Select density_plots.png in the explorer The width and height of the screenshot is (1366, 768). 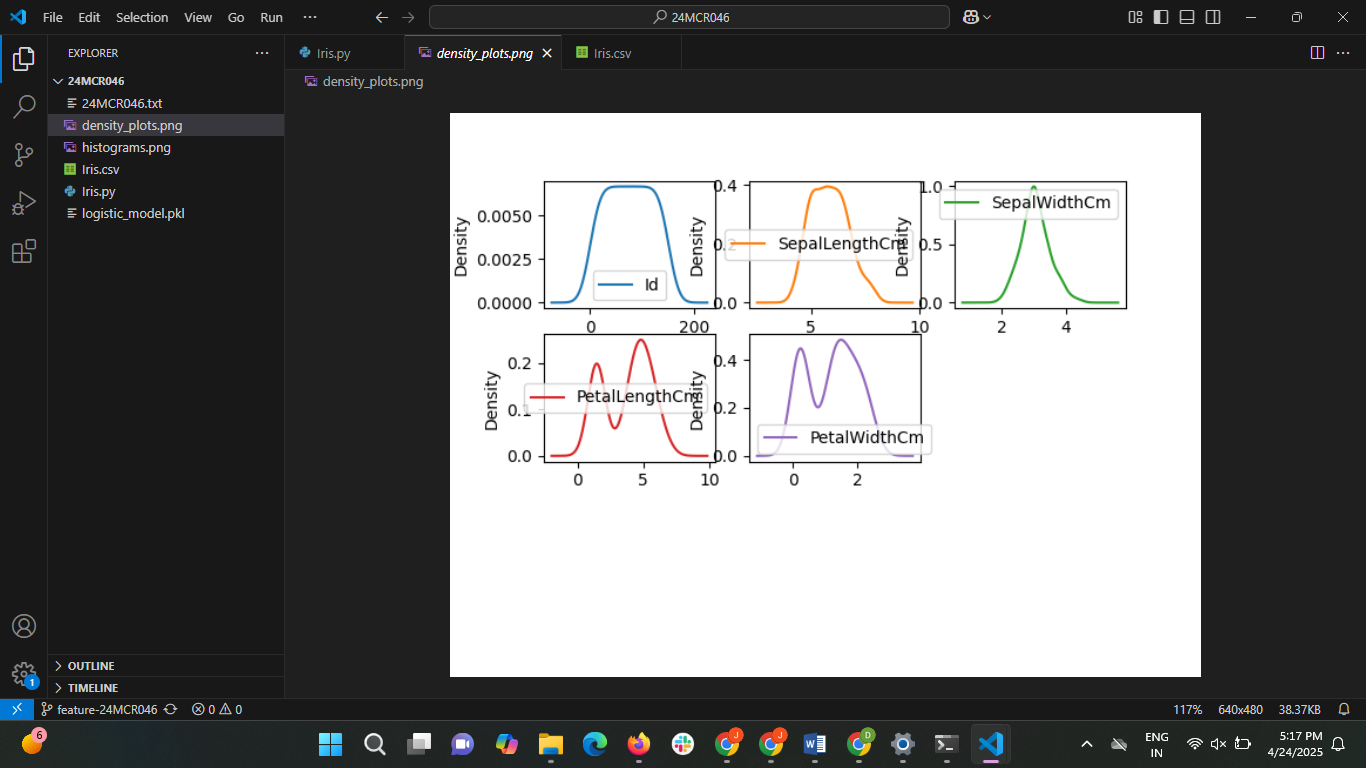click(x=166, y=125)
